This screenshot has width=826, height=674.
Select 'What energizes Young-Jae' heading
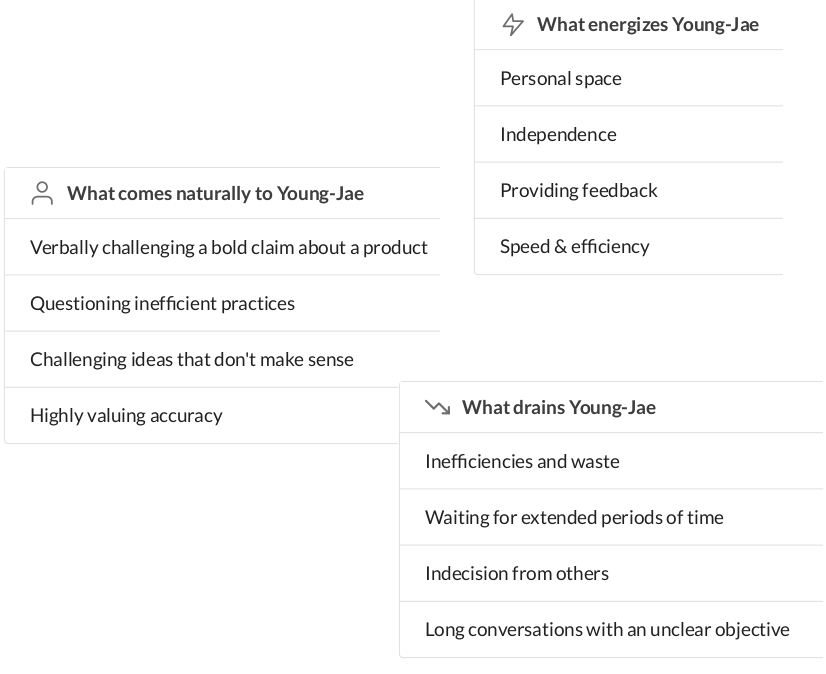click(x=647, y=25)
